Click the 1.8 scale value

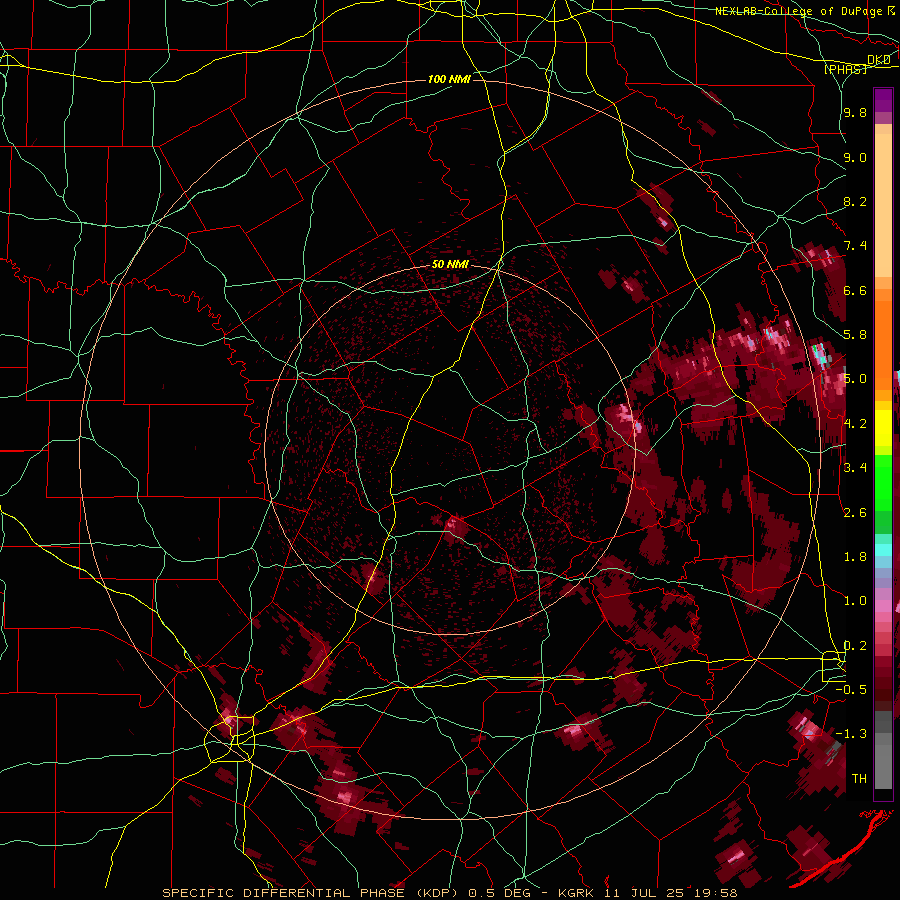click(855, 557)
